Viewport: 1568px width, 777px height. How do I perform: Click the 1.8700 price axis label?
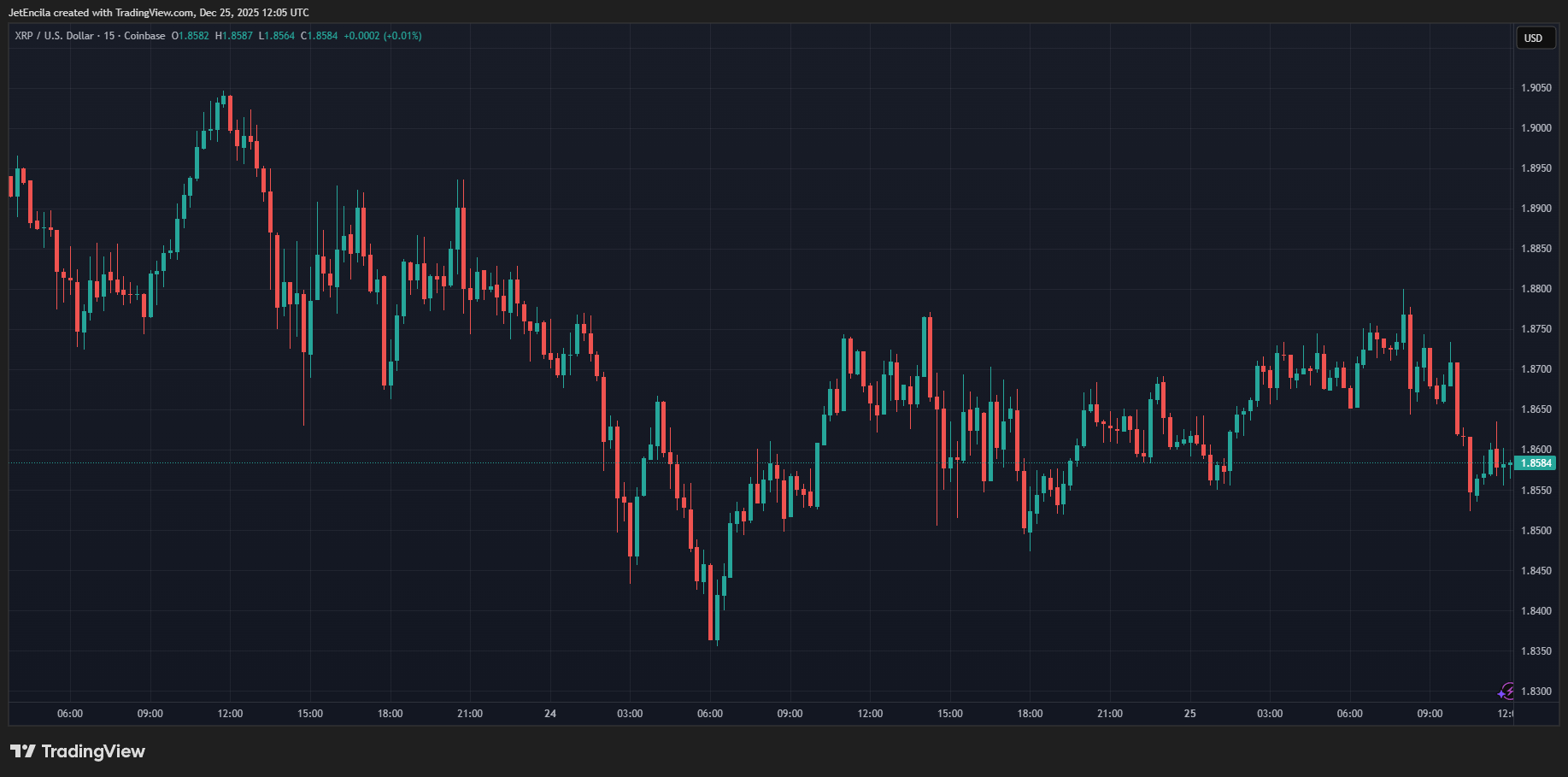click(1536, 369)
